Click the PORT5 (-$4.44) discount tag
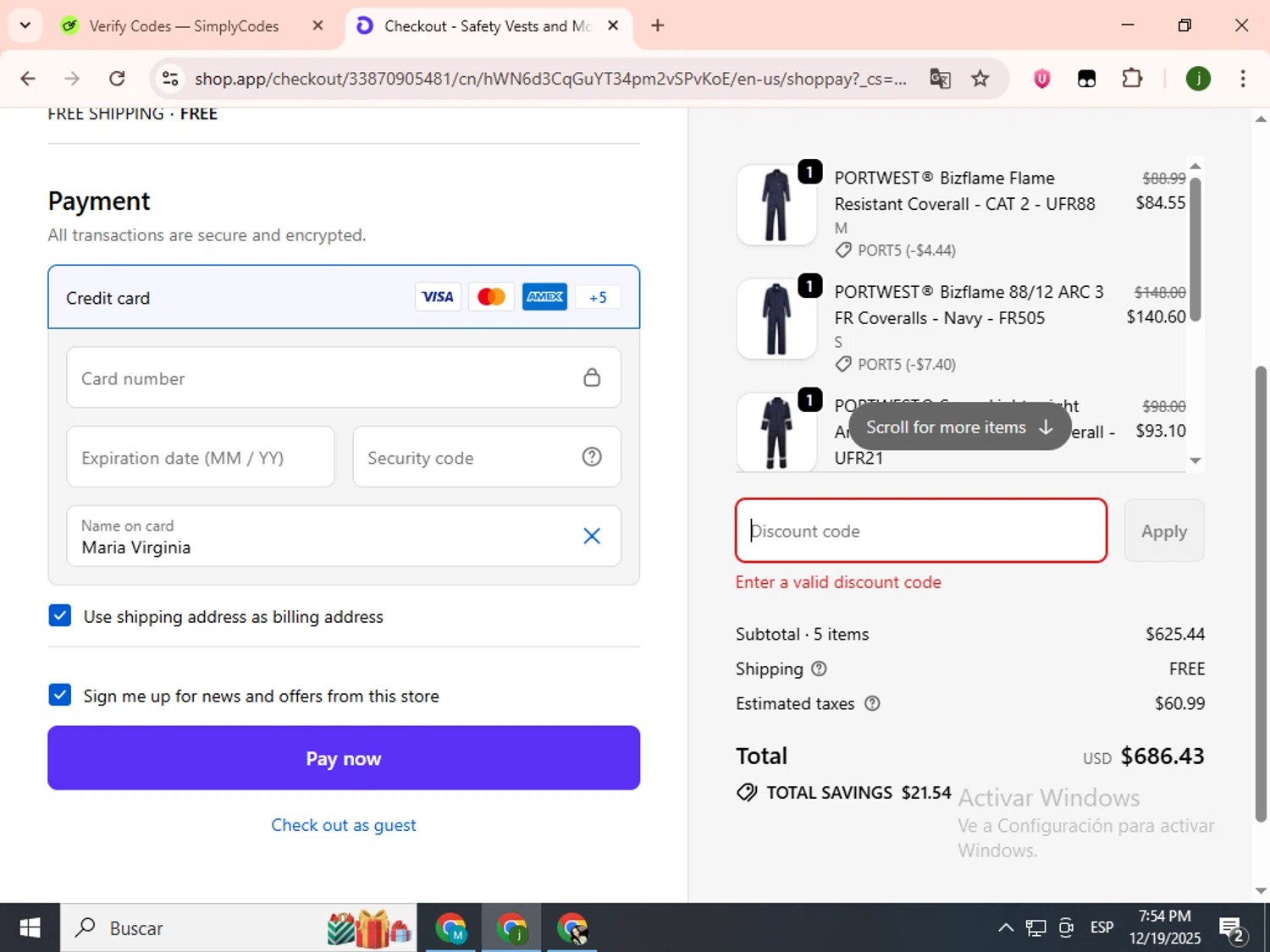Viewport: 1270px width, 952px height. point(896,250)
